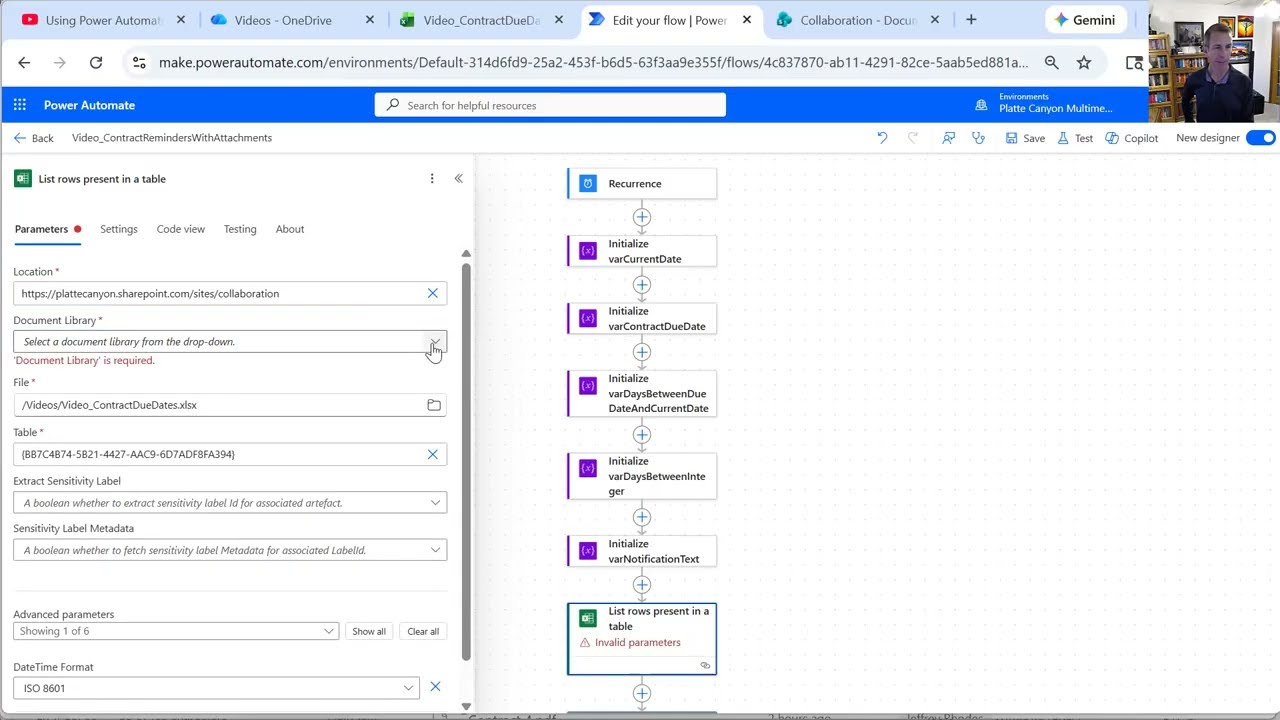1280x720 pixels.
Task: Open the comments/feedback icon in toolbar
Action: (x=948, y=138)
